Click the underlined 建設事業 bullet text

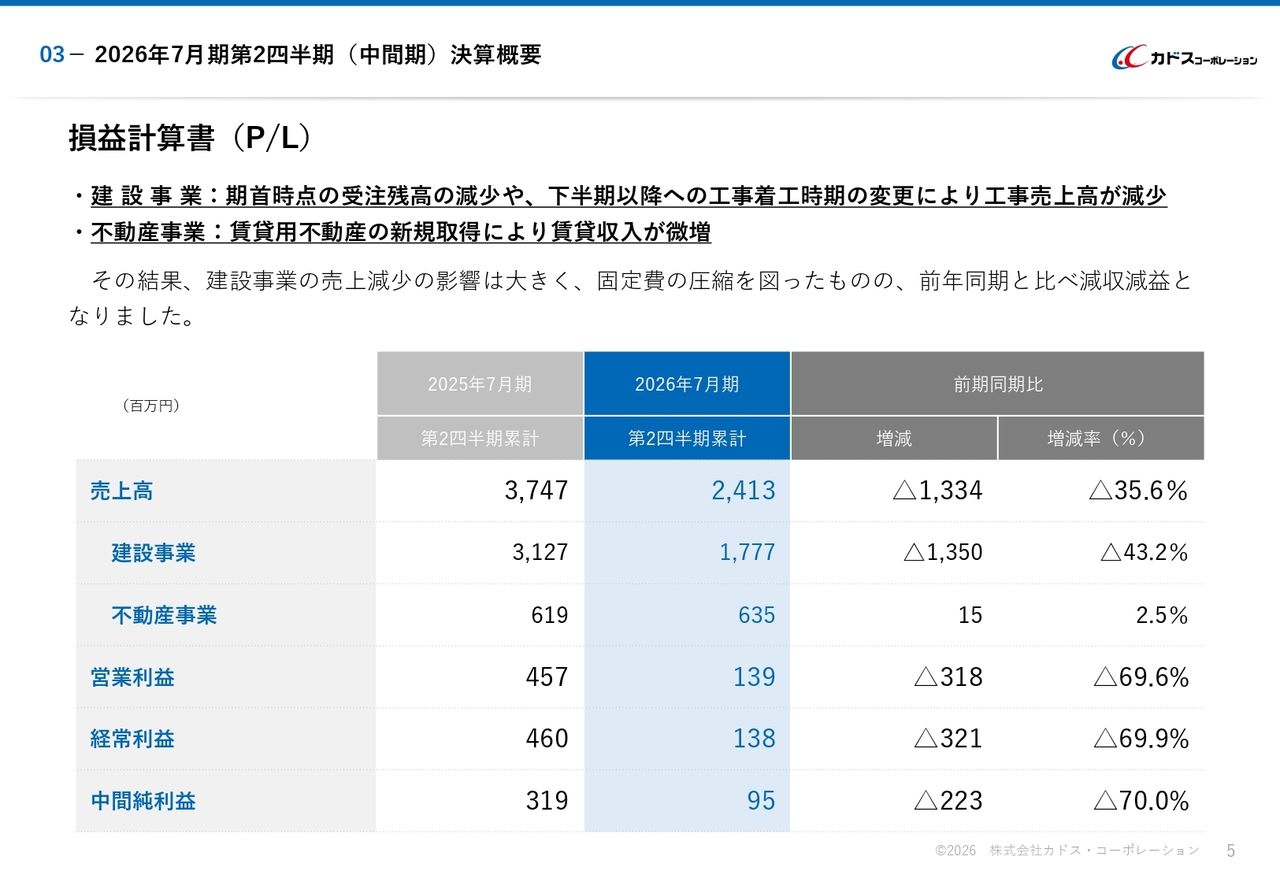tap(628, 195)
